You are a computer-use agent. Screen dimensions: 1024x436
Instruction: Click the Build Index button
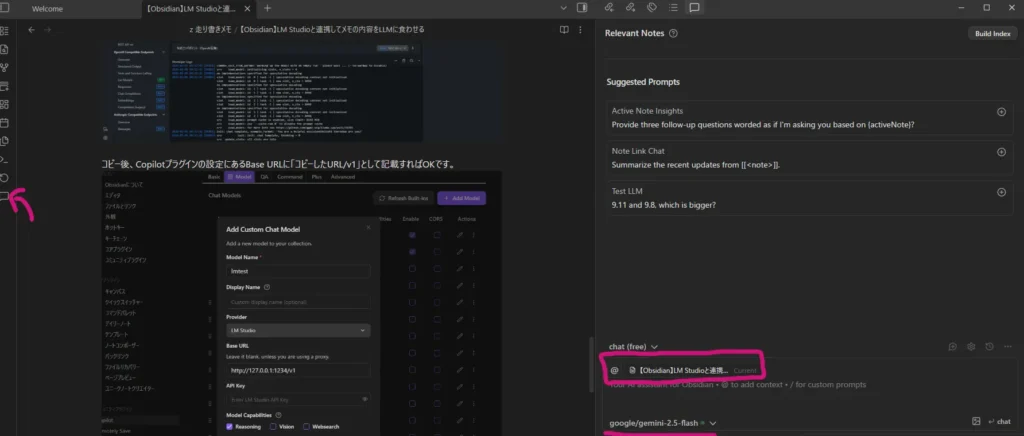coord(993,33)
